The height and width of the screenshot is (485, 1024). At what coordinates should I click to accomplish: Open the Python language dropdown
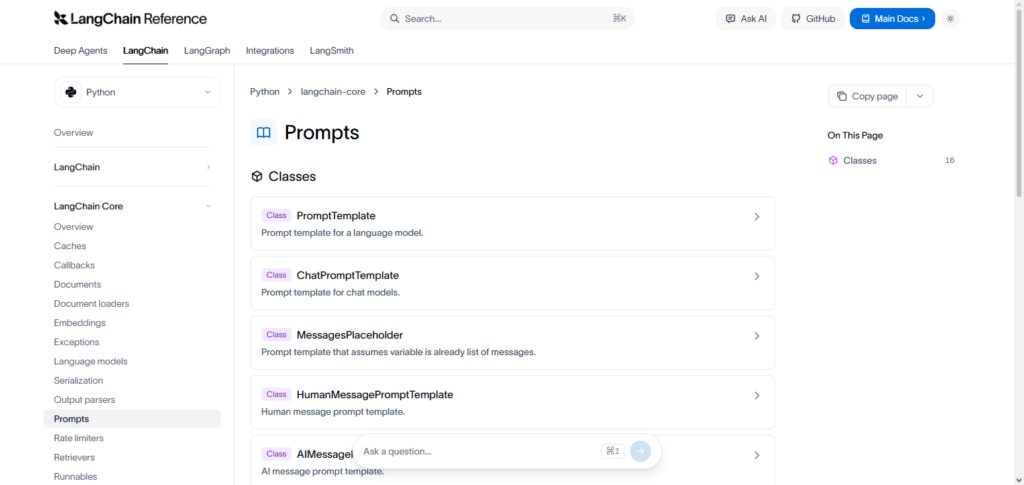tap(137, 92)
